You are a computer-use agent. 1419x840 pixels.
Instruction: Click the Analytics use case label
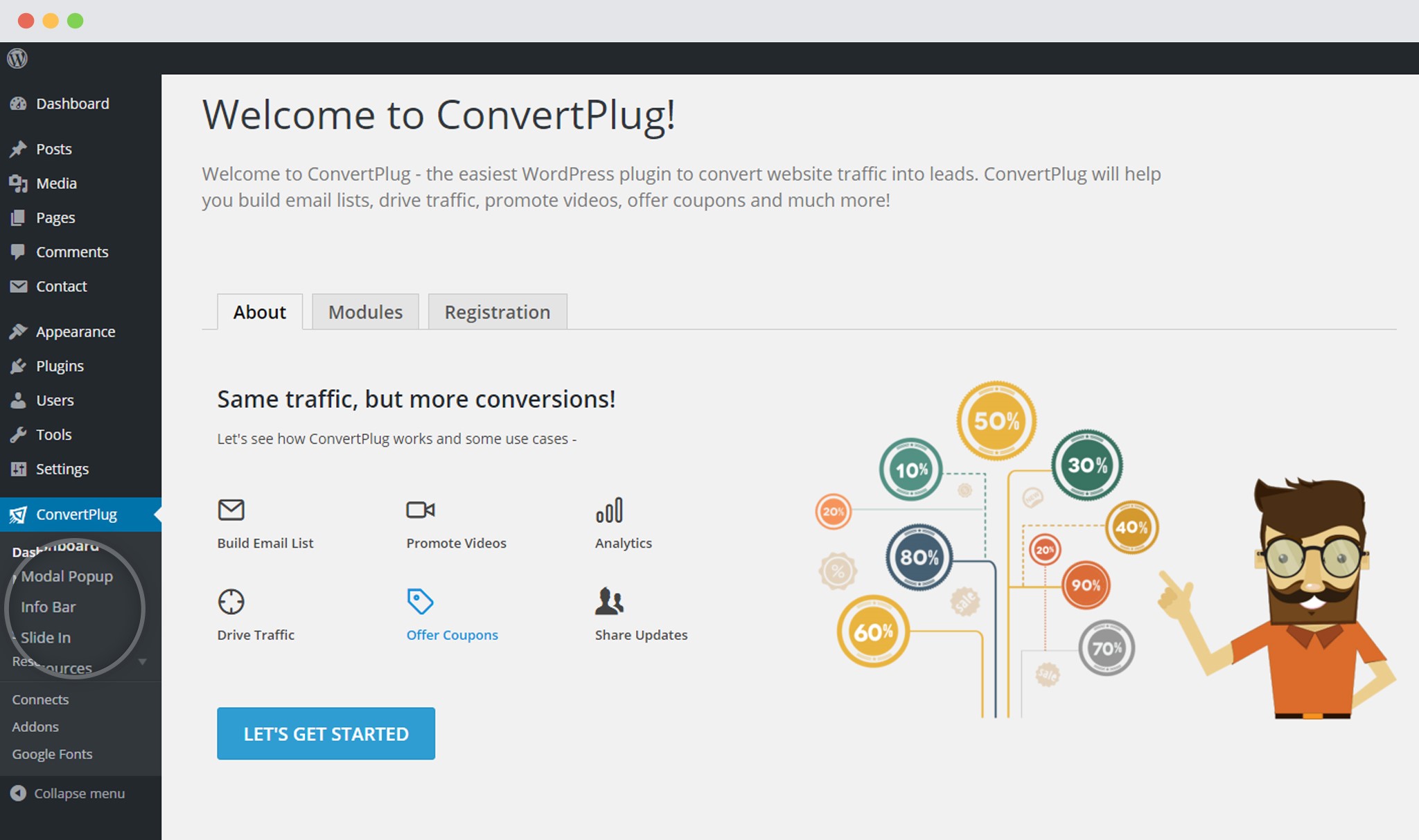coord(624,544)
